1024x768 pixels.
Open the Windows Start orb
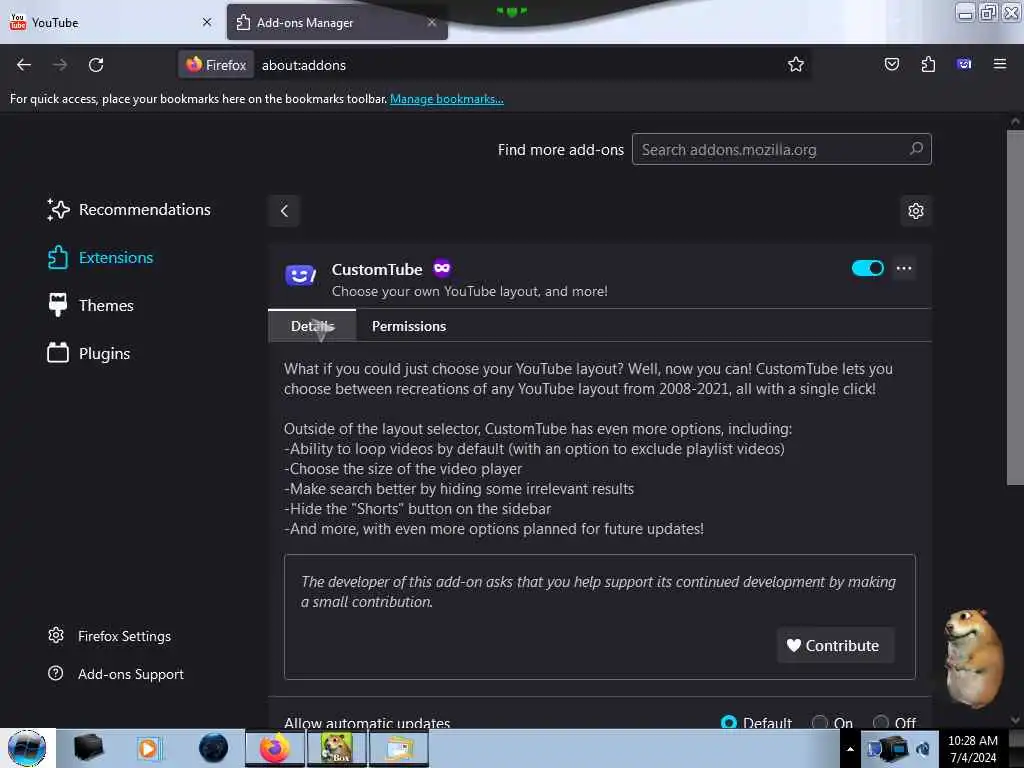click(27, 748)
